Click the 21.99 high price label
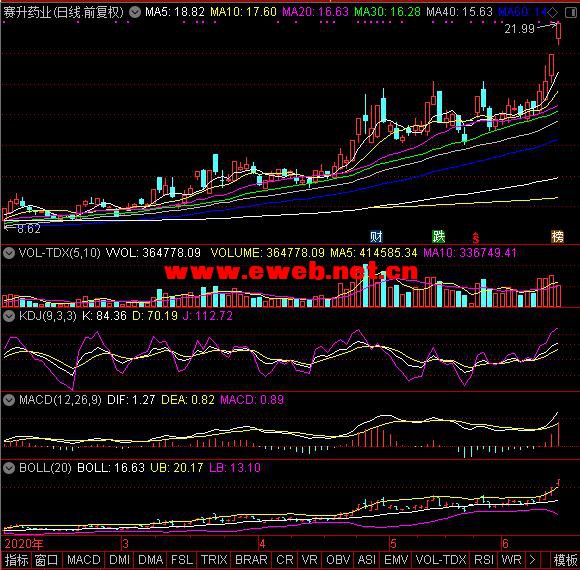The image size is (580, 570). click(x=519, y=29)
